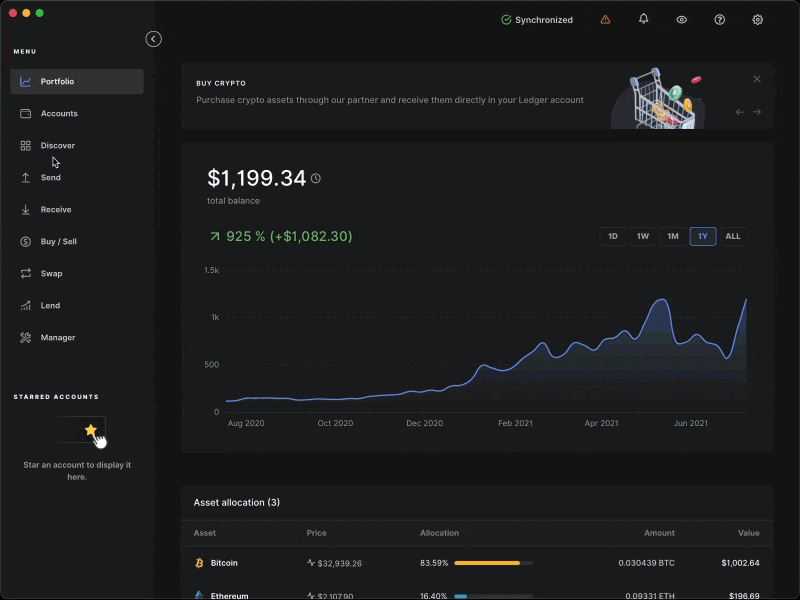Collapse the sidebar with the chevron button
This screenshot has width=800, height=600.
coord(153,39)
